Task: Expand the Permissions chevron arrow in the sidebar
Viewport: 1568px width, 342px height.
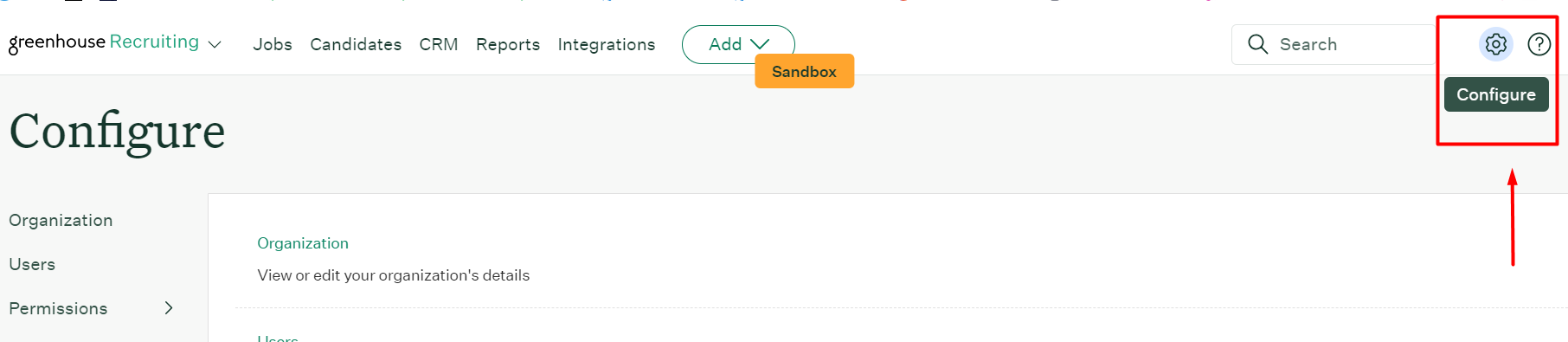Action: (x=169, y=308)
